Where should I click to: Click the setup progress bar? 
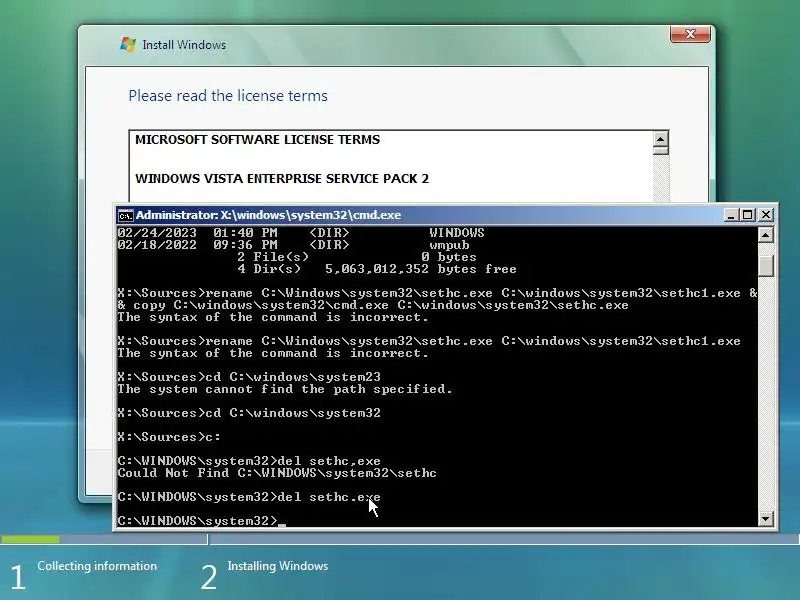pyautogui.click(x=400, y=539)
